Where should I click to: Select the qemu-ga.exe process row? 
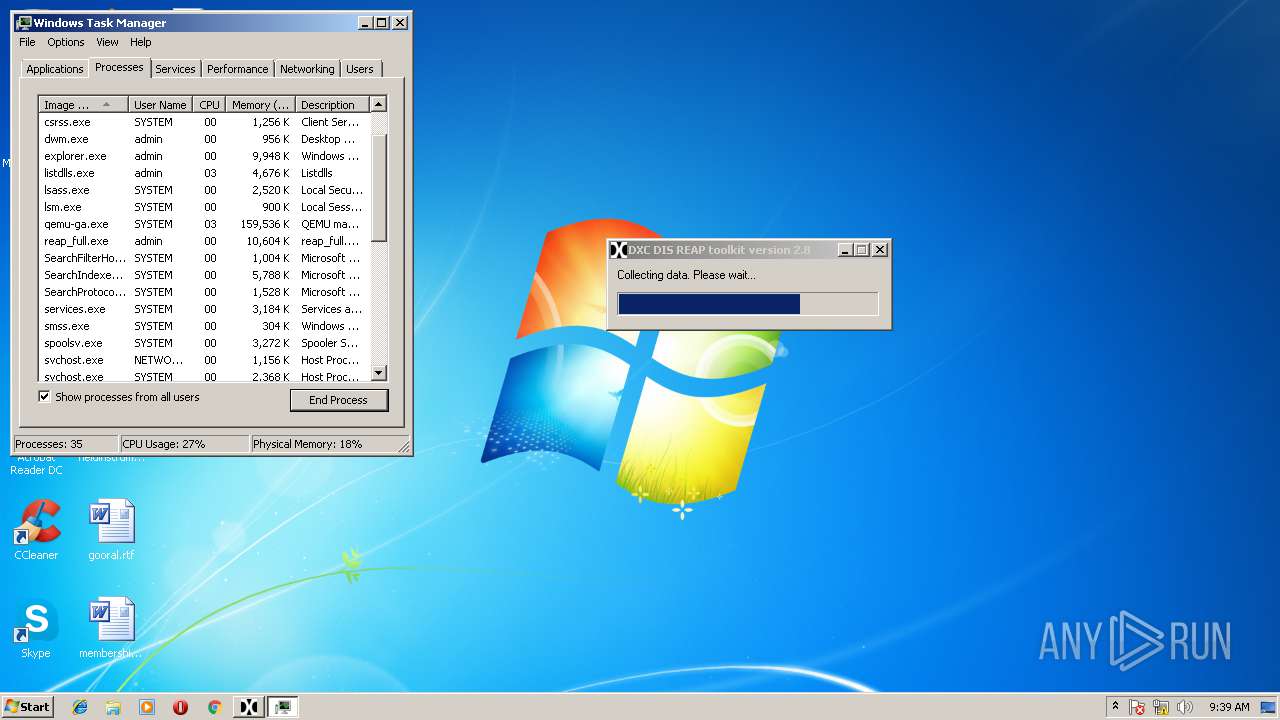point(204,224)
